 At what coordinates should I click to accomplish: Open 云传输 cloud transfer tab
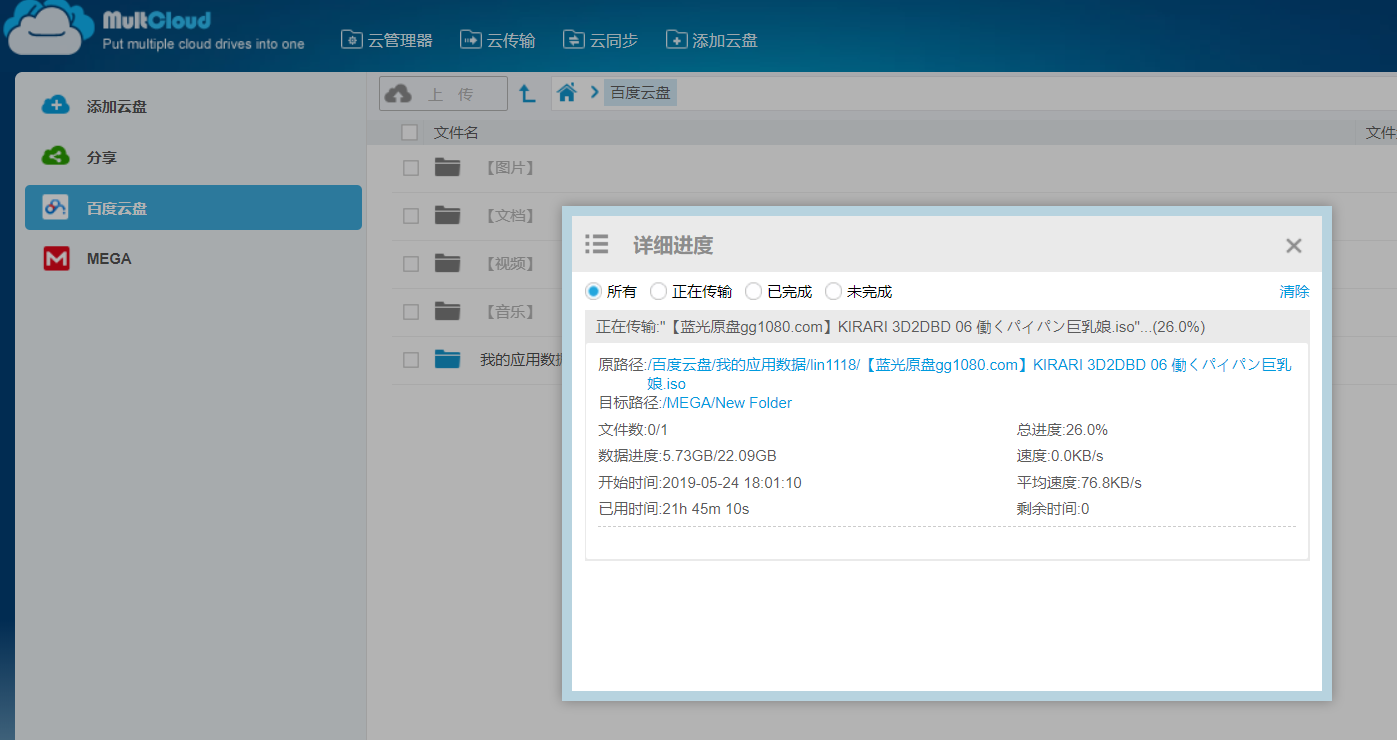[497, 40]
